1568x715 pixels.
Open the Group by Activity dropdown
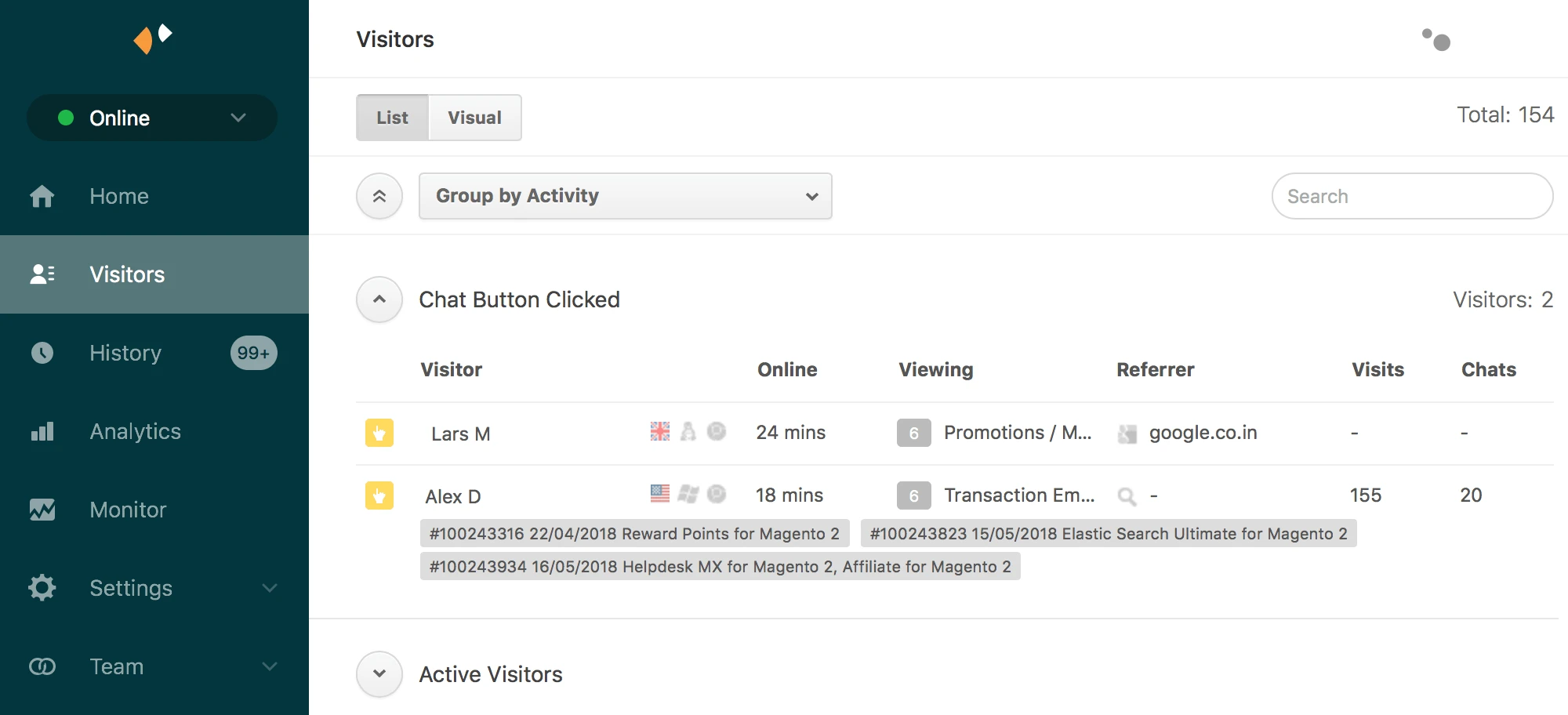(625, 196)
